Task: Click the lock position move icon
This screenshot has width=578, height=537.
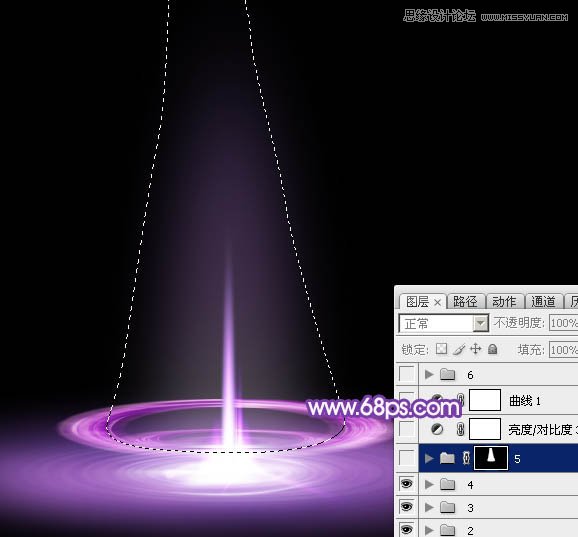Action: pyautogui.click(x=476, y=349)
